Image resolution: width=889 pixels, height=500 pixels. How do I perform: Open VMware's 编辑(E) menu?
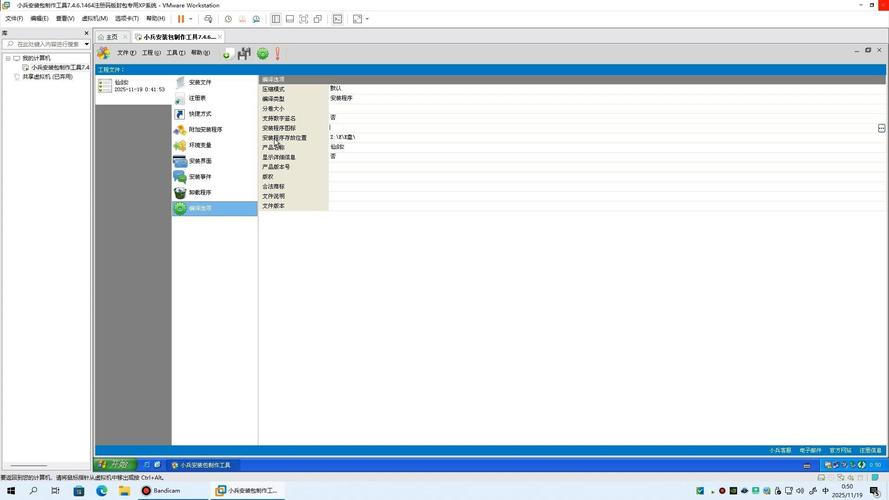pos(39,19)
